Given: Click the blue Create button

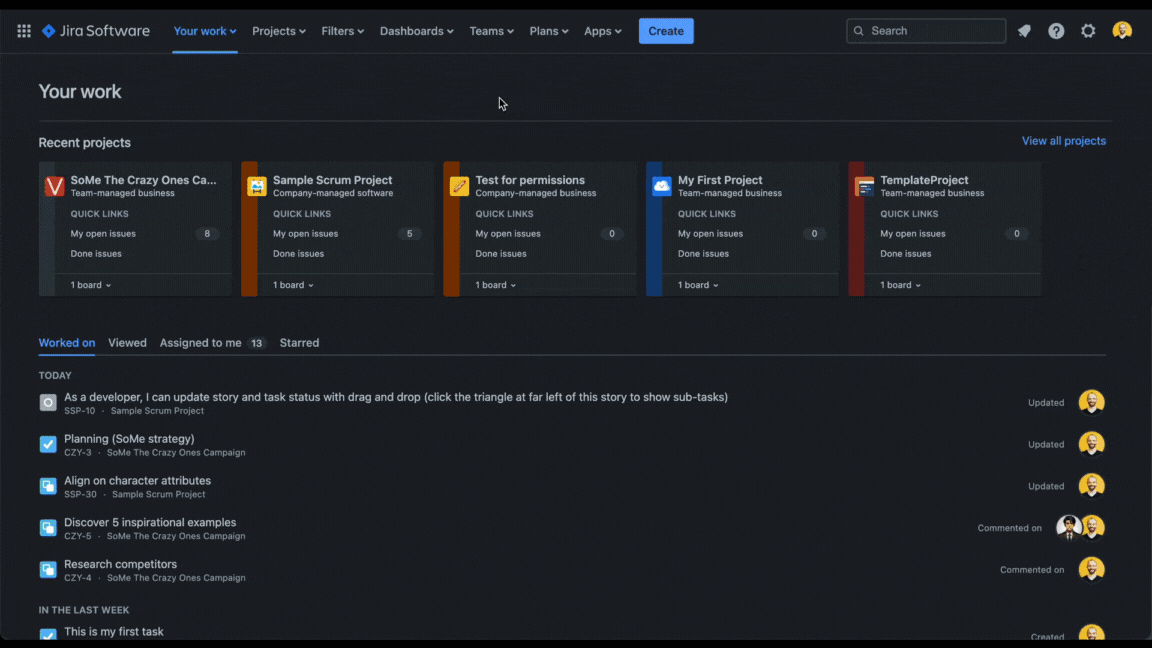Looking at the screenshot, I should click(x=666, y=31).
